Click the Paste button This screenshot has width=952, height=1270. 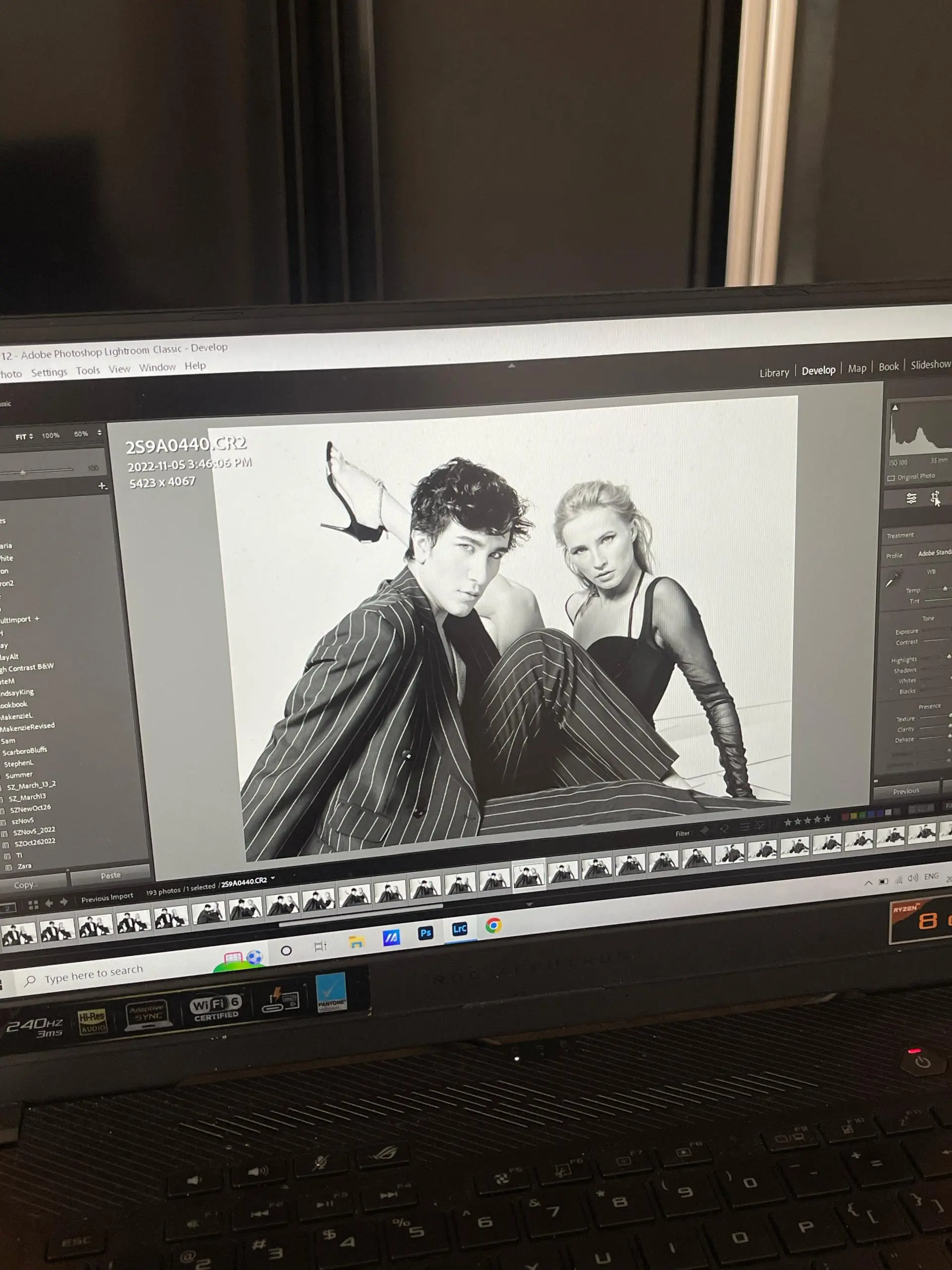coord(111,876)
